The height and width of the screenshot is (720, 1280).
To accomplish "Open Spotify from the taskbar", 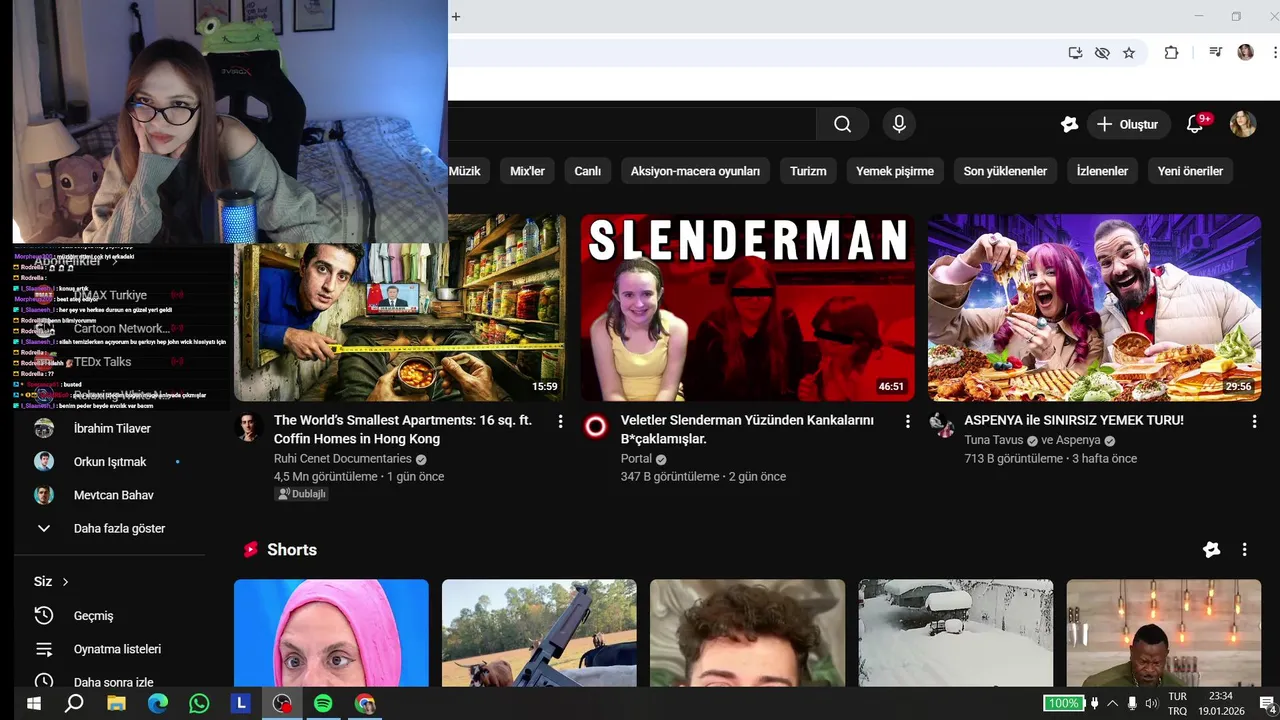I will click(323, 703).
